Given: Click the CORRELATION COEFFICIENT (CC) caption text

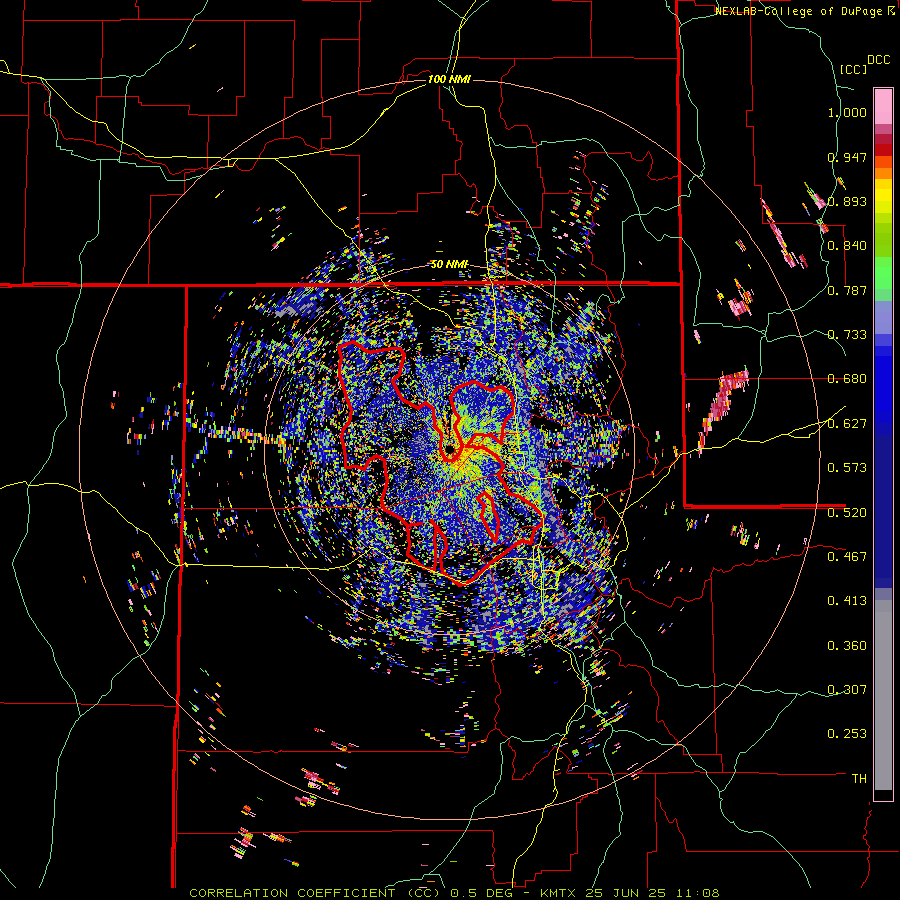Looking at the screenshot, I should click(x=315, y=893).
